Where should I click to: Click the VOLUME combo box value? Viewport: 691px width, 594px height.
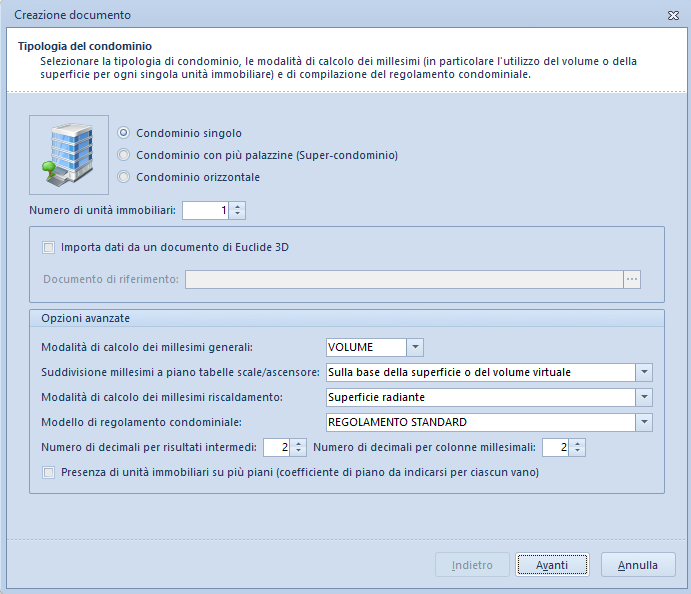click(366, 347)
